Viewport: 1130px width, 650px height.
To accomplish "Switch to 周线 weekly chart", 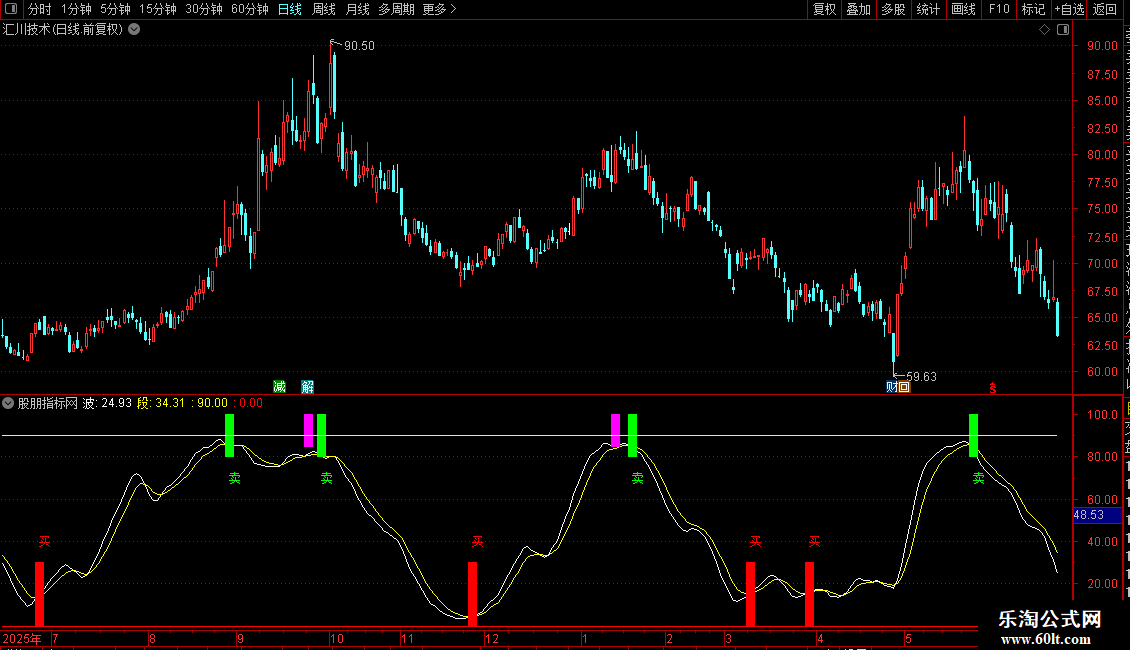I will coord(324,9).
